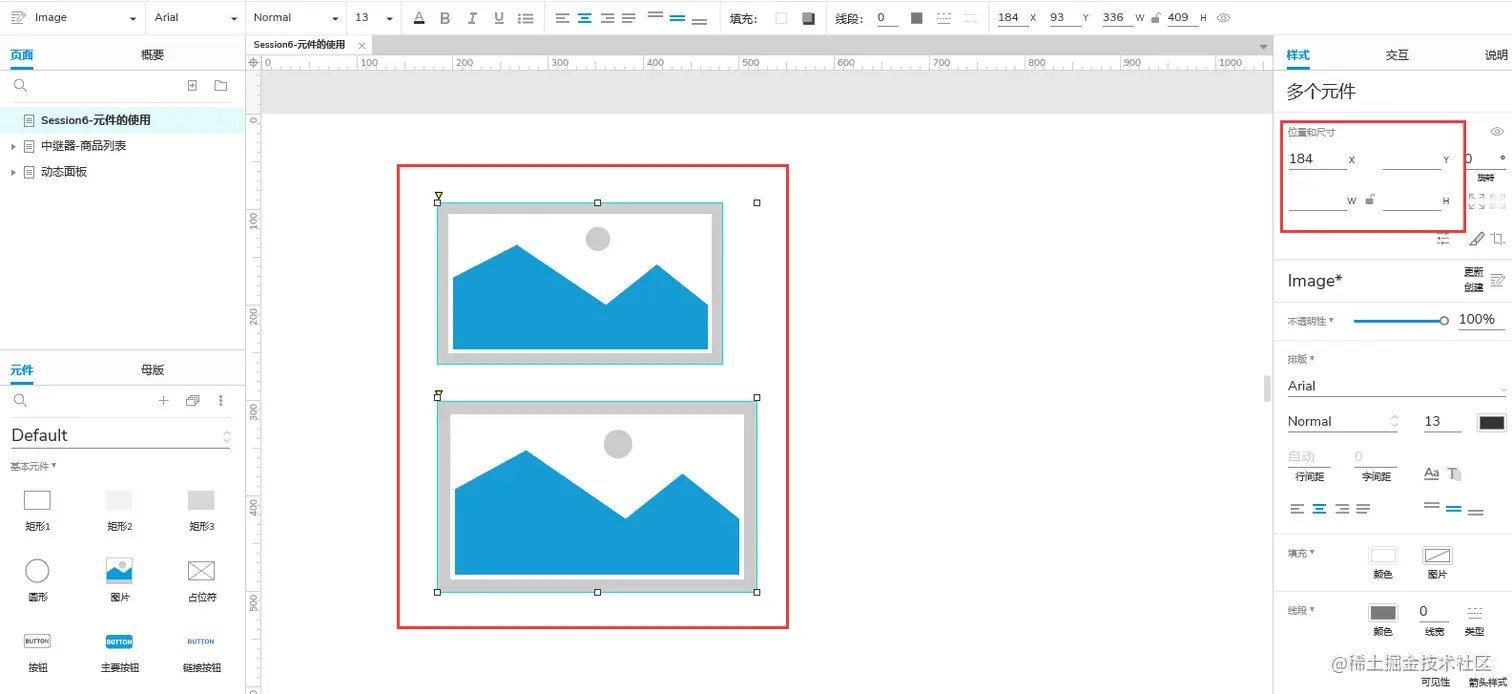1512x694 pixels.
Task: Switch to the 母版 tab
Action: point(152,370)
